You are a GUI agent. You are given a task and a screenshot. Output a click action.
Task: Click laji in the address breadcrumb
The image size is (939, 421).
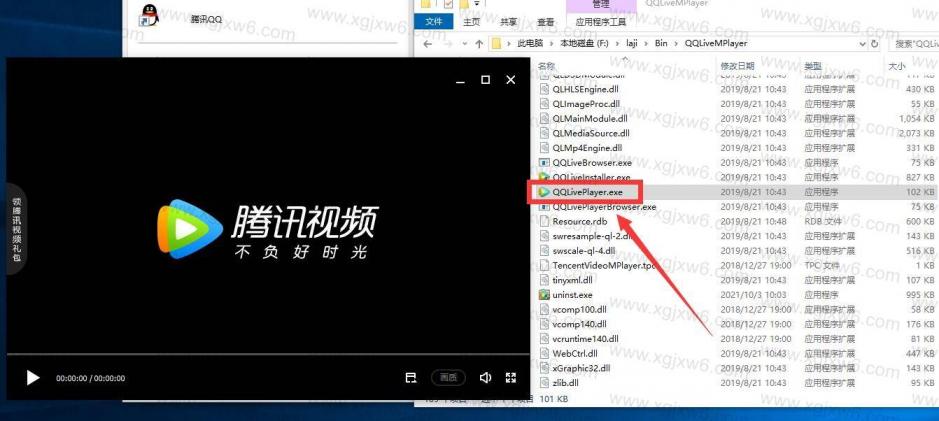tap(634, 43)
